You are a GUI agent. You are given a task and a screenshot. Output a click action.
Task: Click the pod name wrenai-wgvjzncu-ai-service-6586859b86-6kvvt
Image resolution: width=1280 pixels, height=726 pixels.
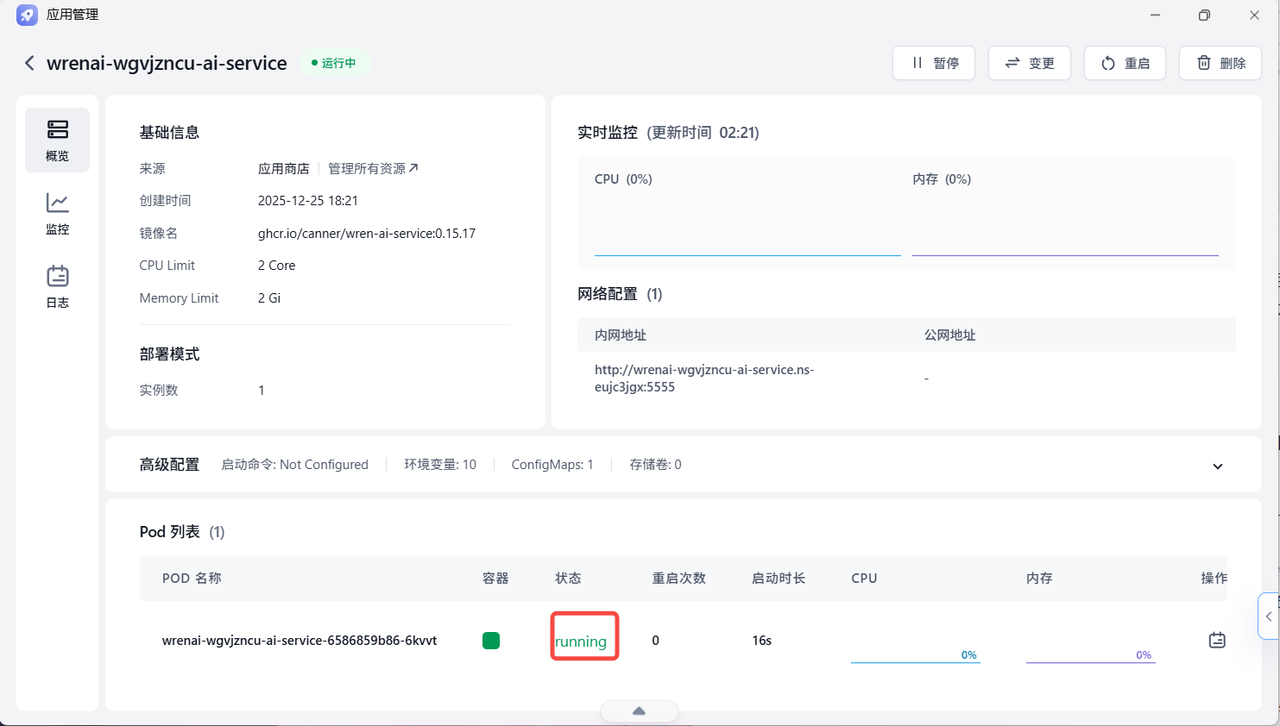click(299, 640)
